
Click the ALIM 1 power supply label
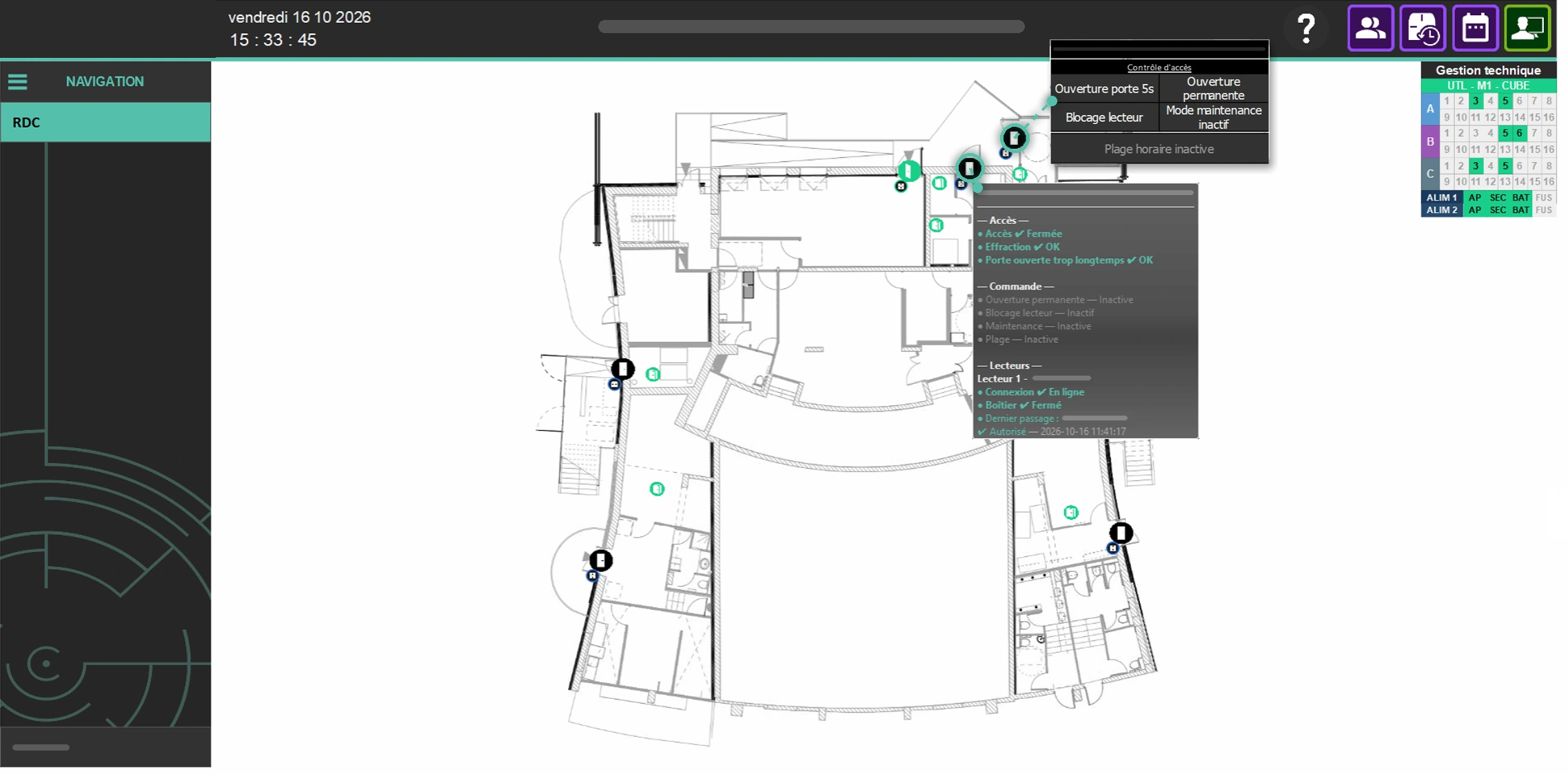[1442, 198]
